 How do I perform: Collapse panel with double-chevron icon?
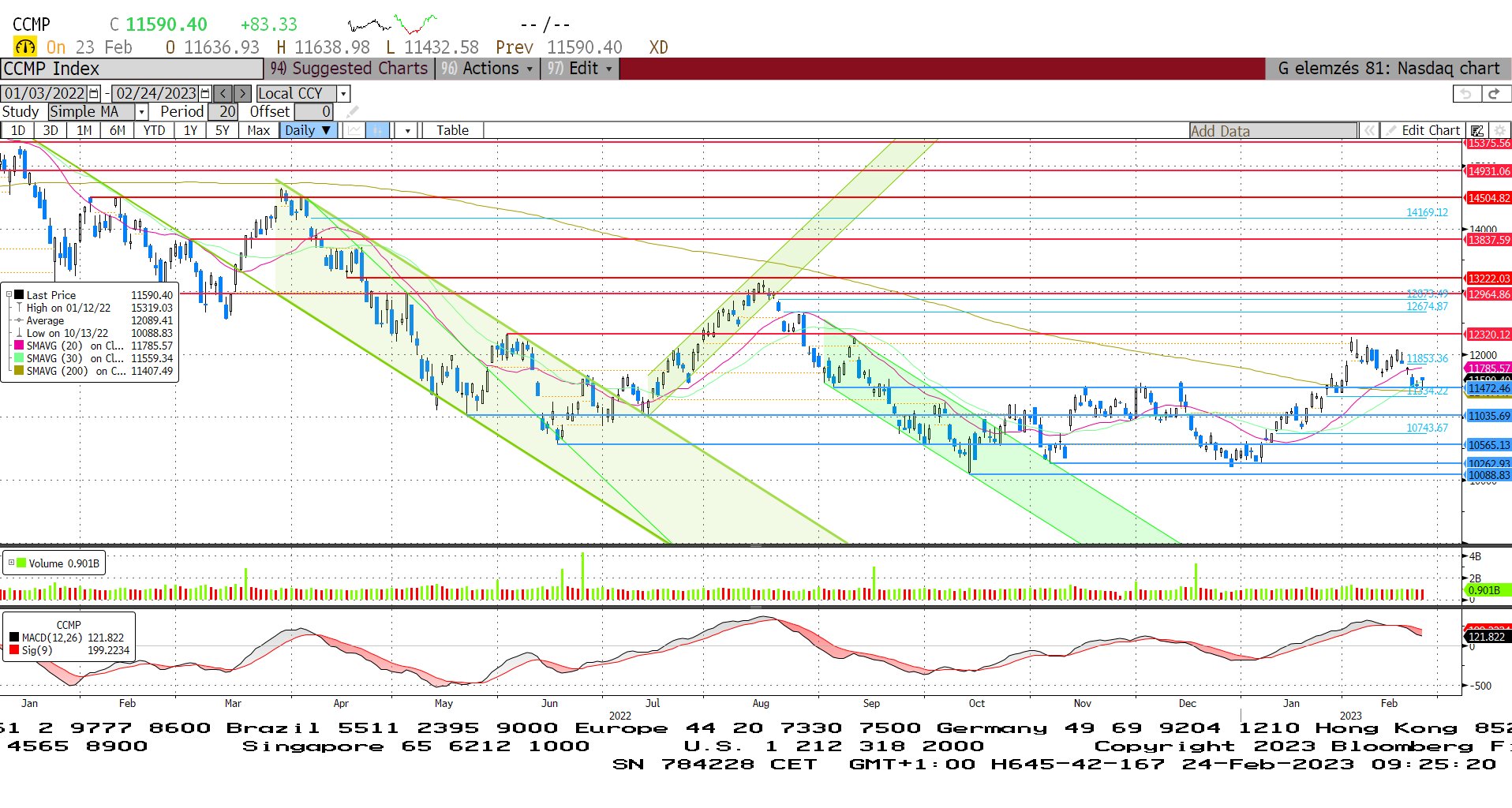pyautogui.click(x=1369, y=131)
